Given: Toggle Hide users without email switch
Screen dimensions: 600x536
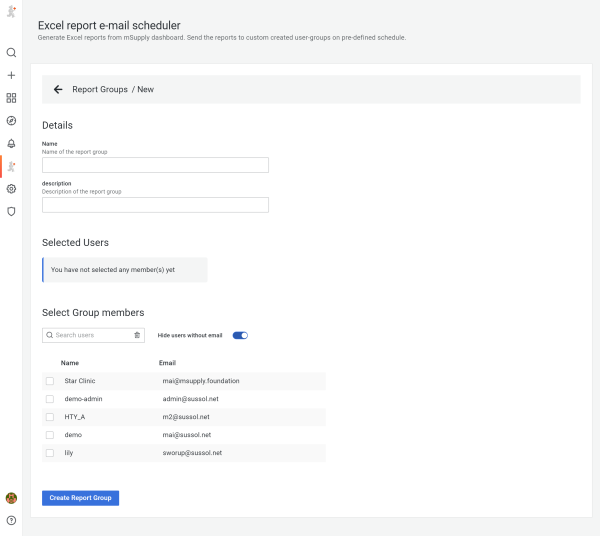Looking at the screenshot, I should coord(240,335).
